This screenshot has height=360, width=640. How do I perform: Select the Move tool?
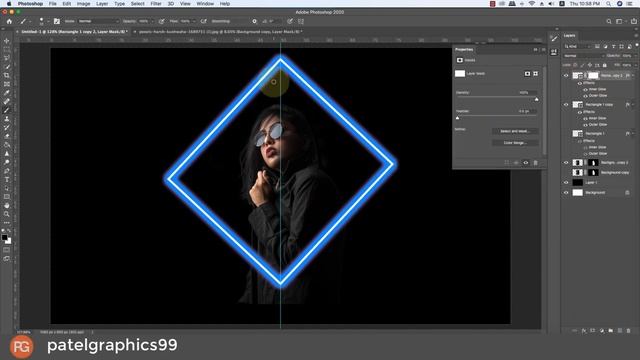pos(7,41)
